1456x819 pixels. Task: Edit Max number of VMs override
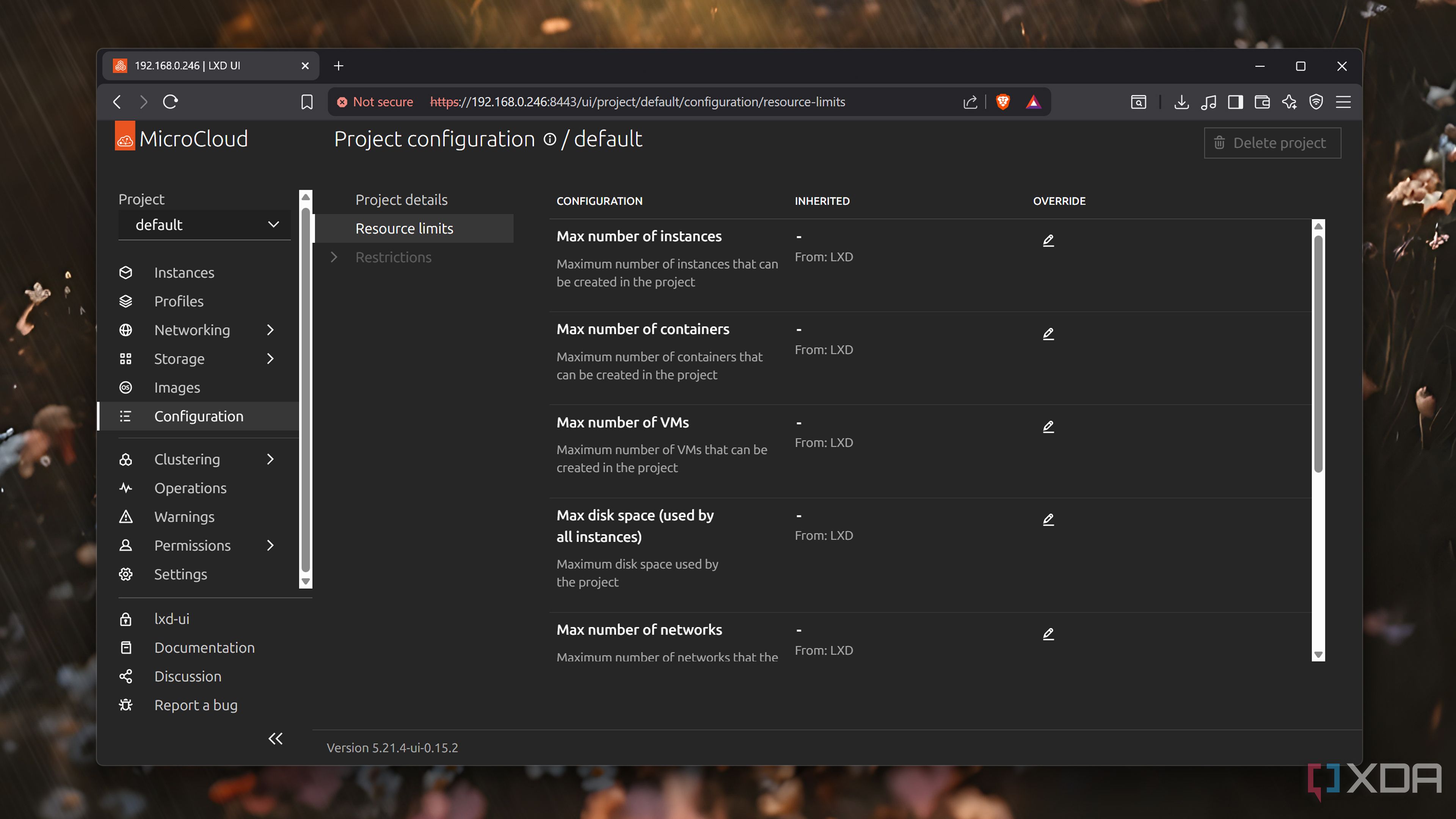point(1048,426)
